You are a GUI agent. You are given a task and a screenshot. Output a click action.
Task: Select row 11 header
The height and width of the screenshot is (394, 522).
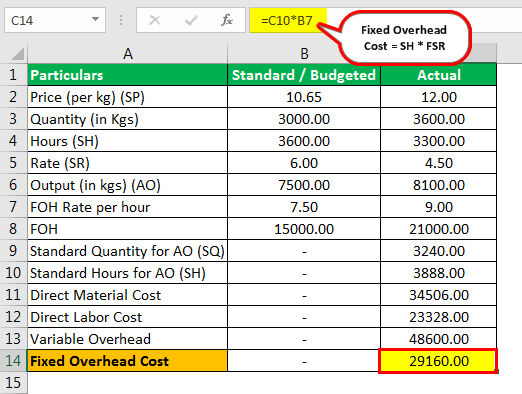[x=13, y=295]
